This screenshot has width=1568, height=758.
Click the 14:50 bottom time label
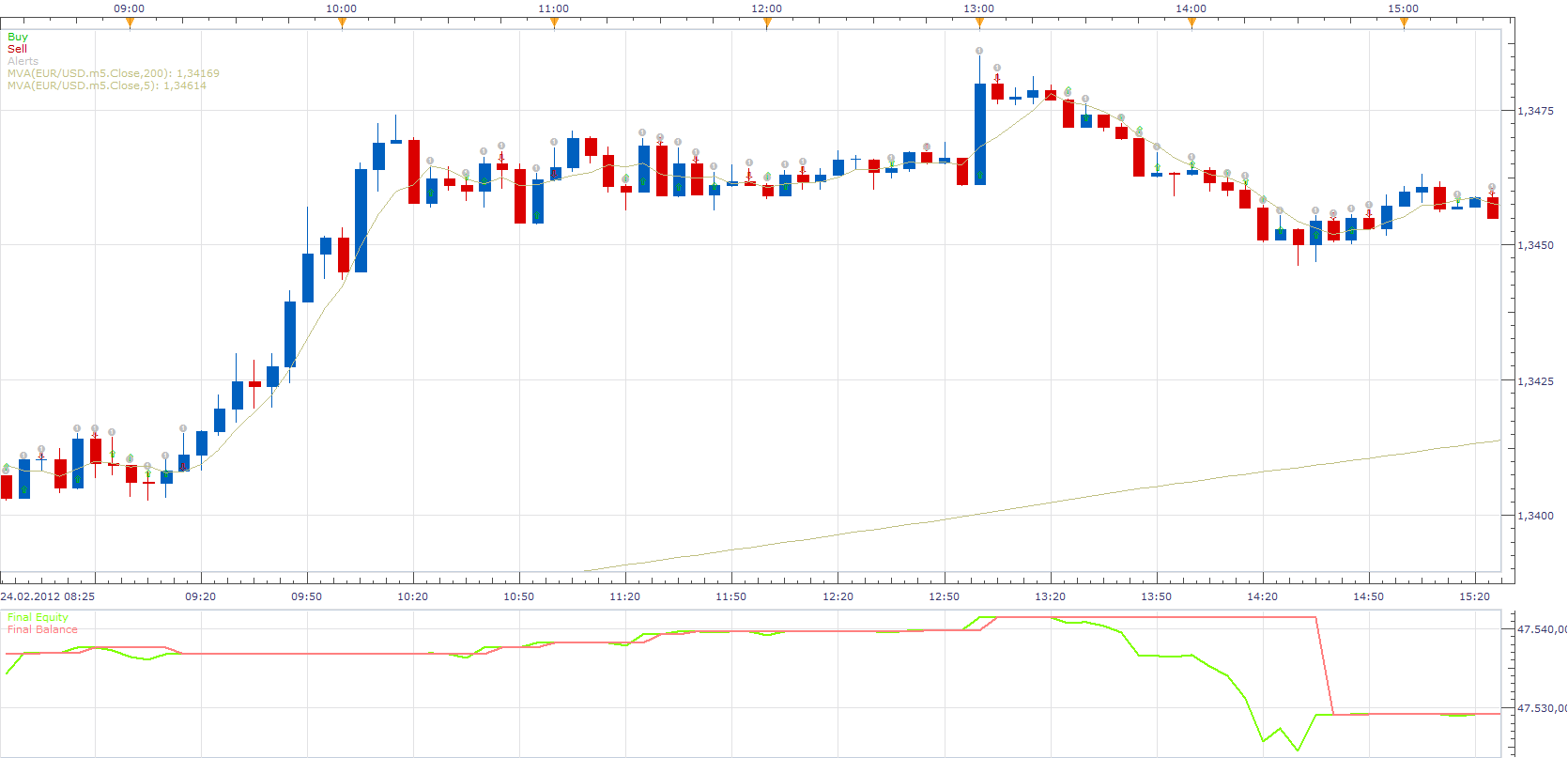tap(1368, 596)
